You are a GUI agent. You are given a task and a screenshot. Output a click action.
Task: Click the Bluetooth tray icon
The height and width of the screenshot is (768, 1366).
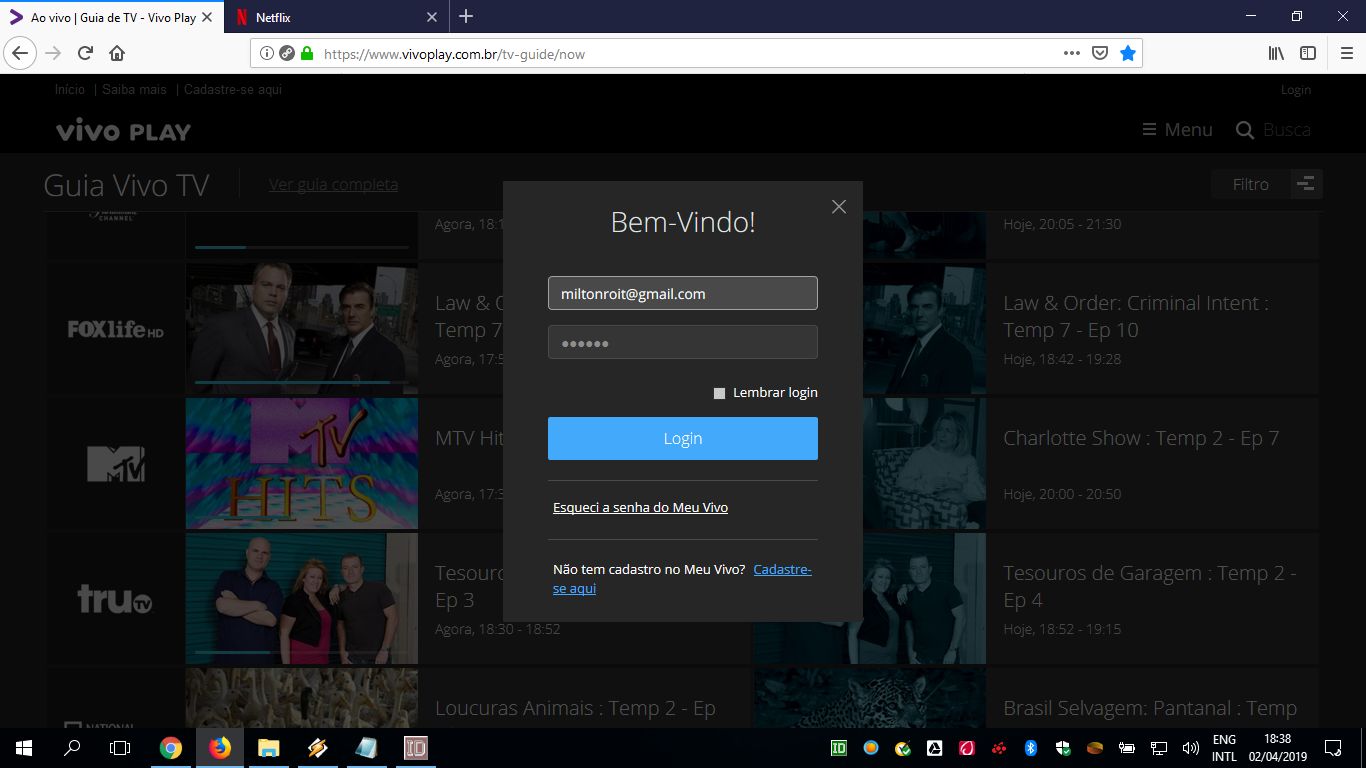click(1031, 748)
